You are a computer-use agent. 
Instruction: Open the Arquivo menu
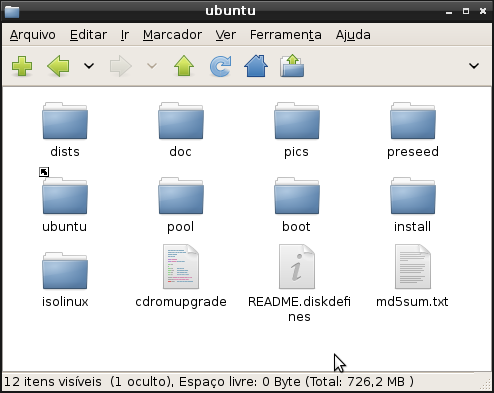33,35
